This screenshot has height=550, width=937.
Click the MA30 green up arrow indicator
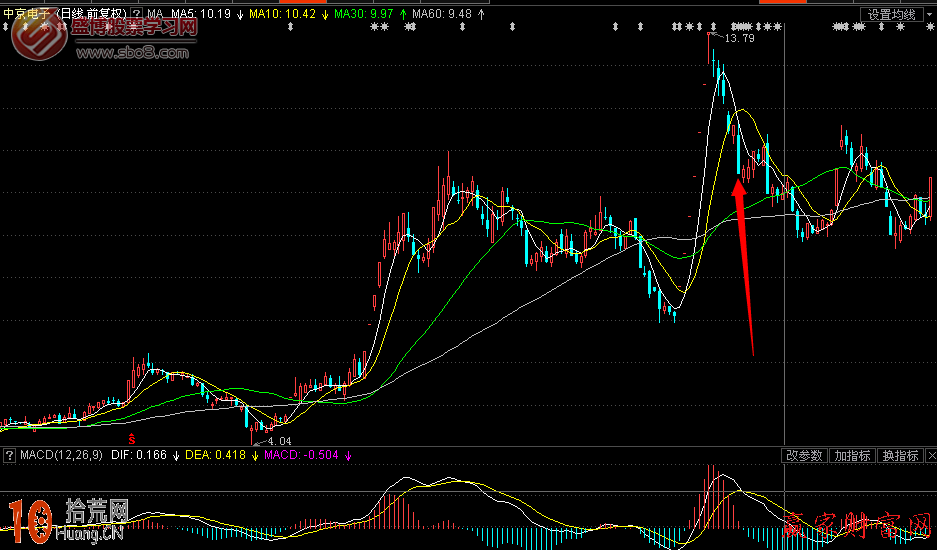[402, 15]
